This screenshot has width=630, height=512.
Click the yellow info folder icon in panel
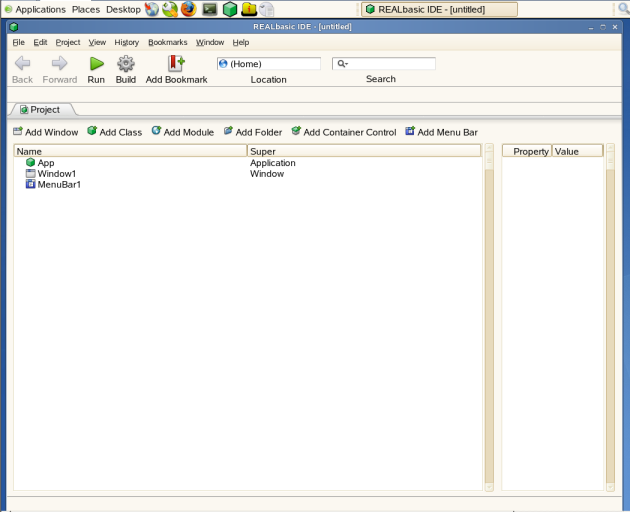click(x=249, y=9)
